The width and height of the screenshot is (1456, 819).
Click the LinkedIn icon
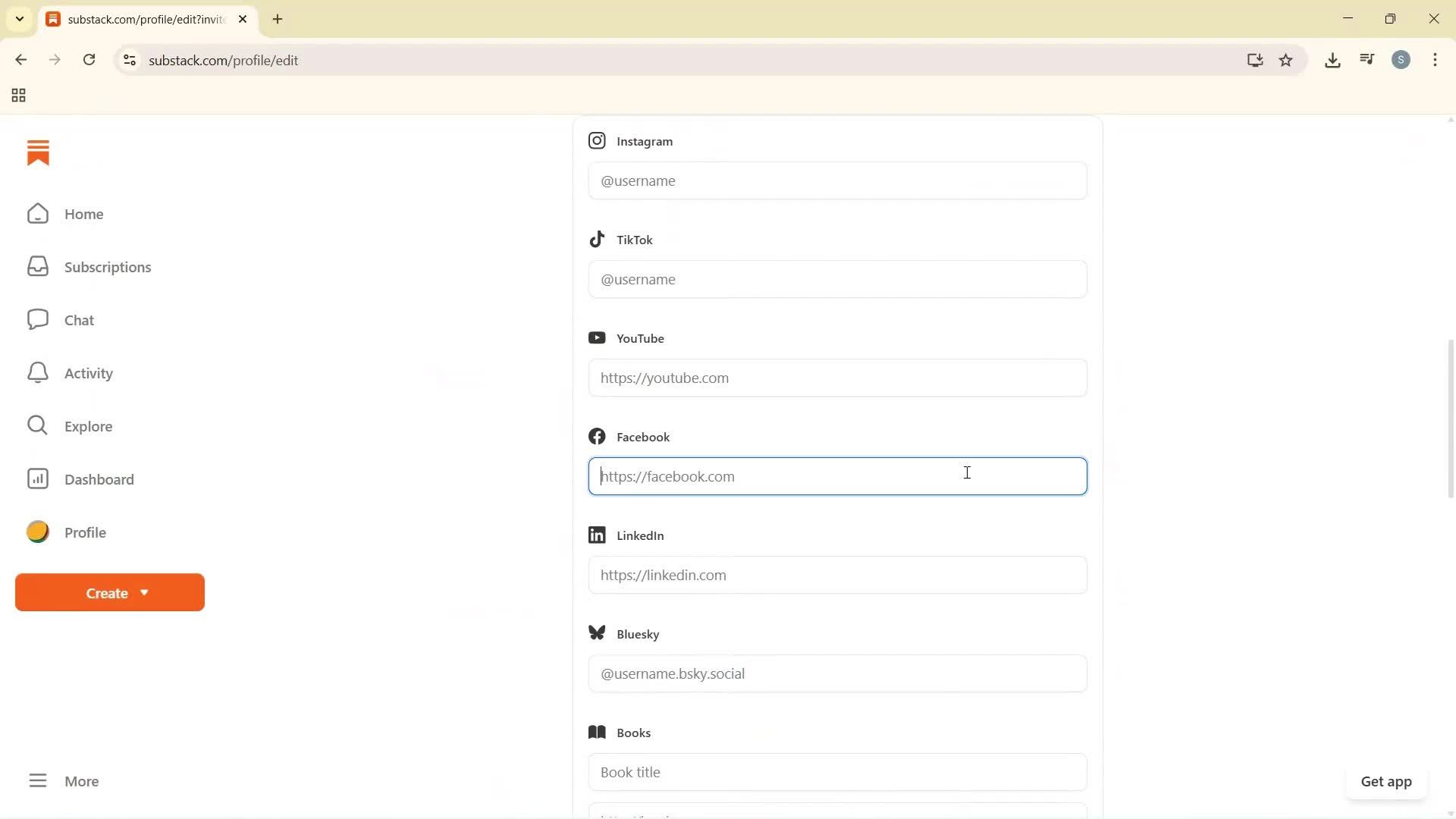point(597,535)
